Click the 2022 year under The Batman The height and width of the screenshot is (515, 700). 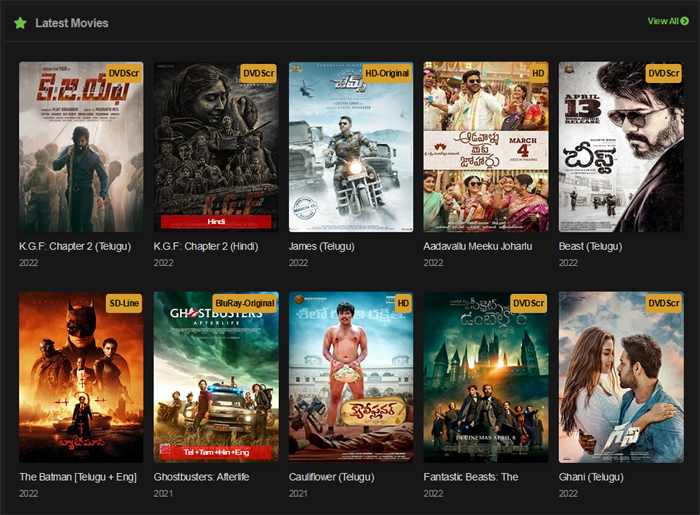tap(28, 494)
